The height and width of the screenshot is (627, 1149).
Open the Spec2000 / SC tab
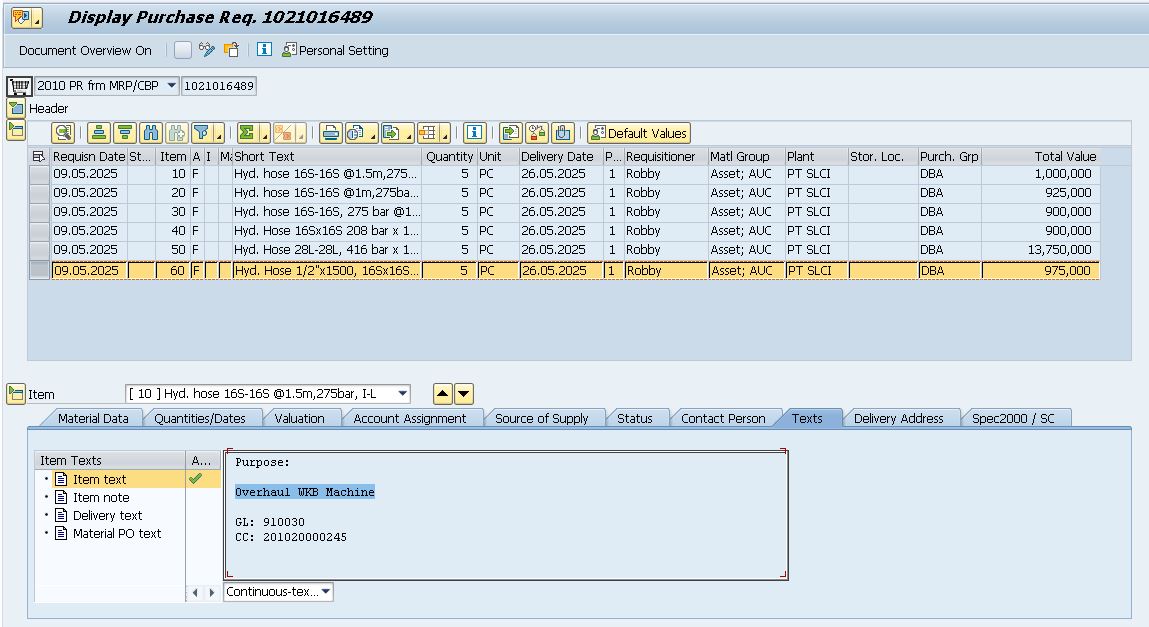1013,418
